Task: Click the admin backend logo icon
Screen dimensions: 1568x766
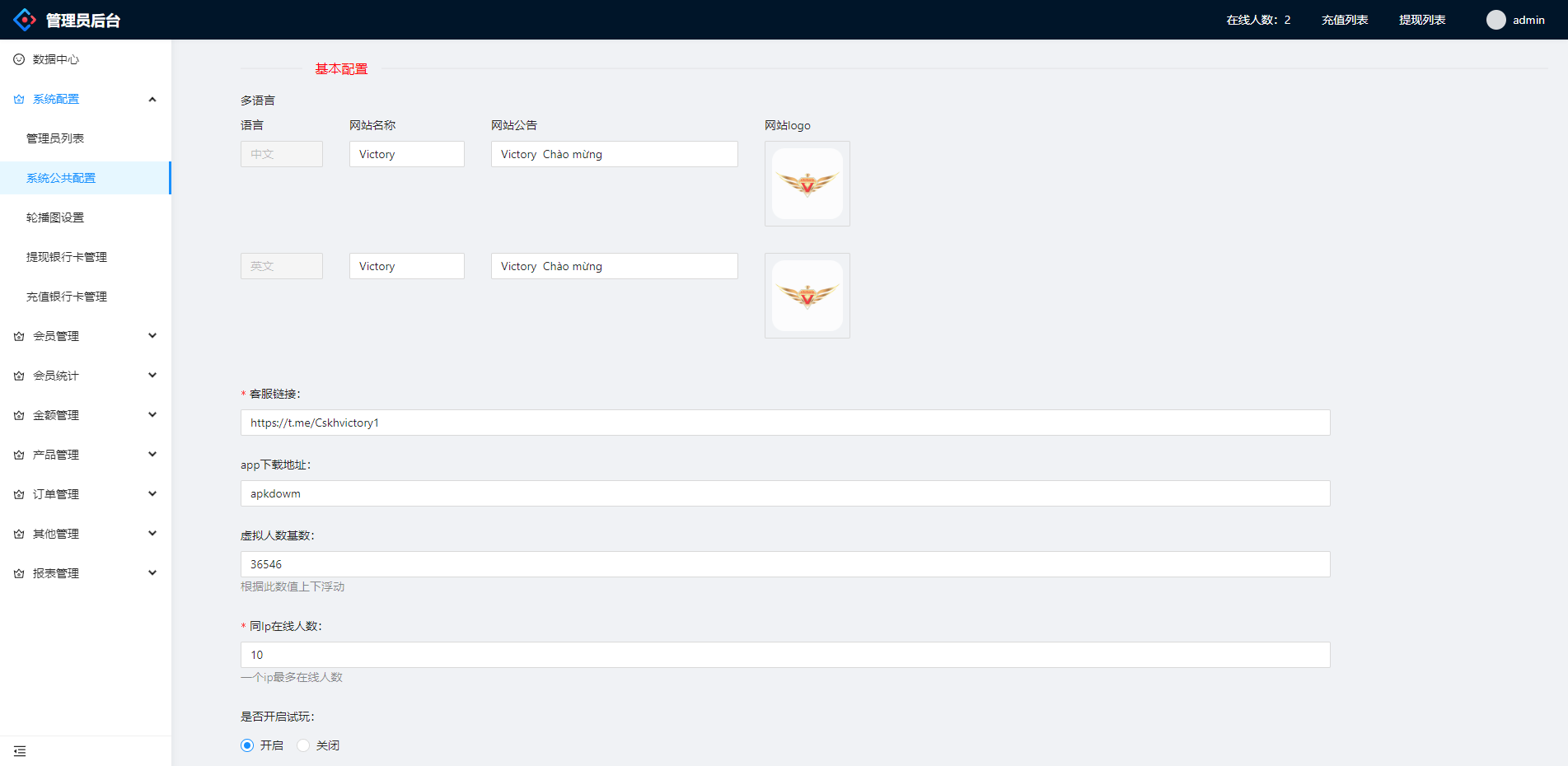Action: pyautogui.click(x=25, y=20)
